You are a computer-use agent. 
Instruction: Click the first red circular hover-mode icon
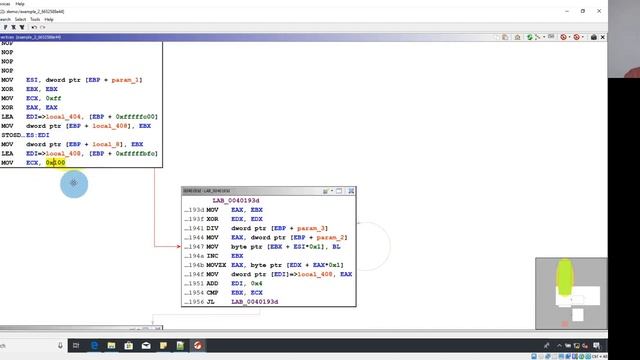click(x=564, y=37)
